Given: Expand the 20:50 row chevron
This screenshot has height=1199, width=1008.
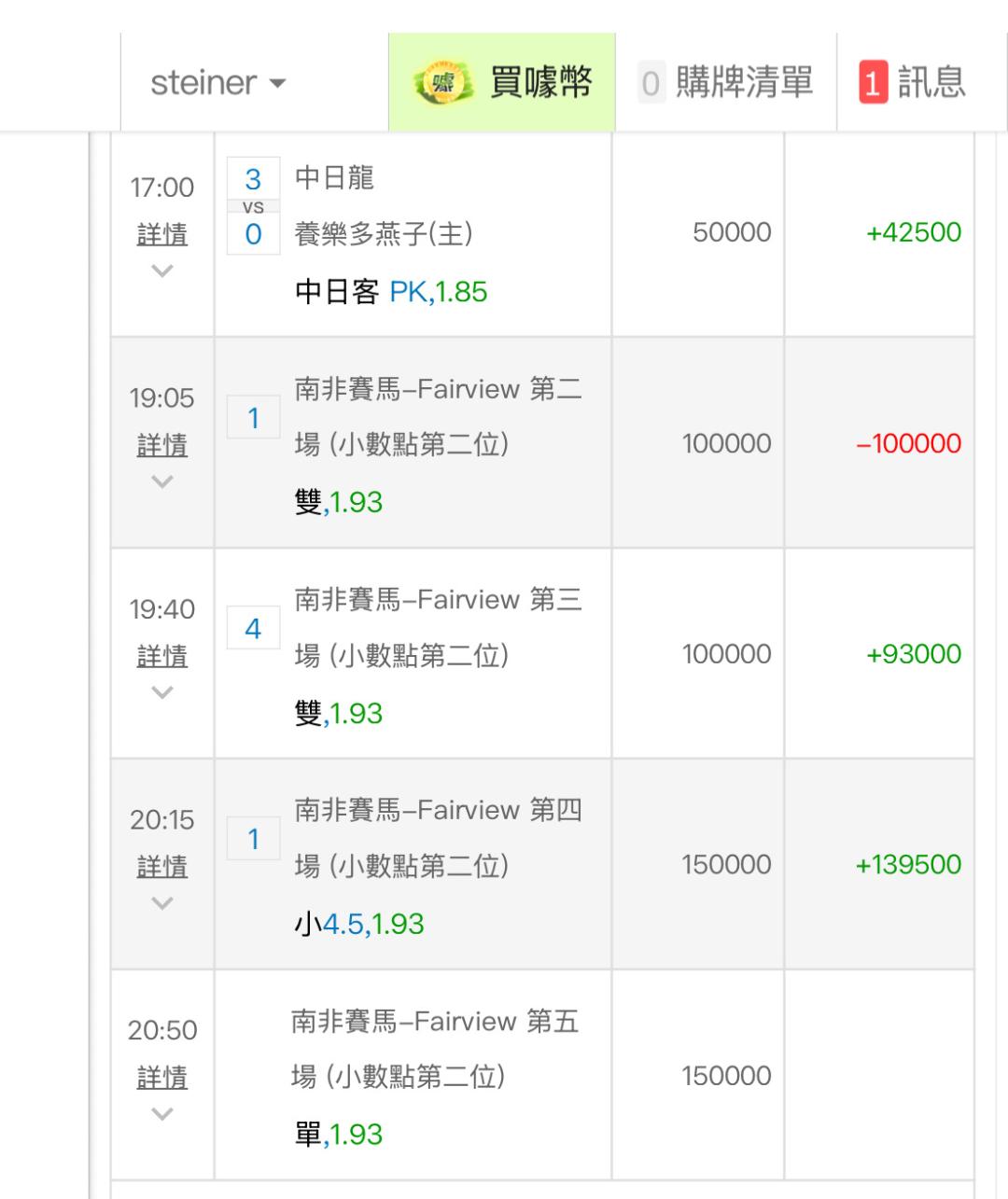Looking at the screenshot, I should pyautogui.click(x=162, y=1115).
